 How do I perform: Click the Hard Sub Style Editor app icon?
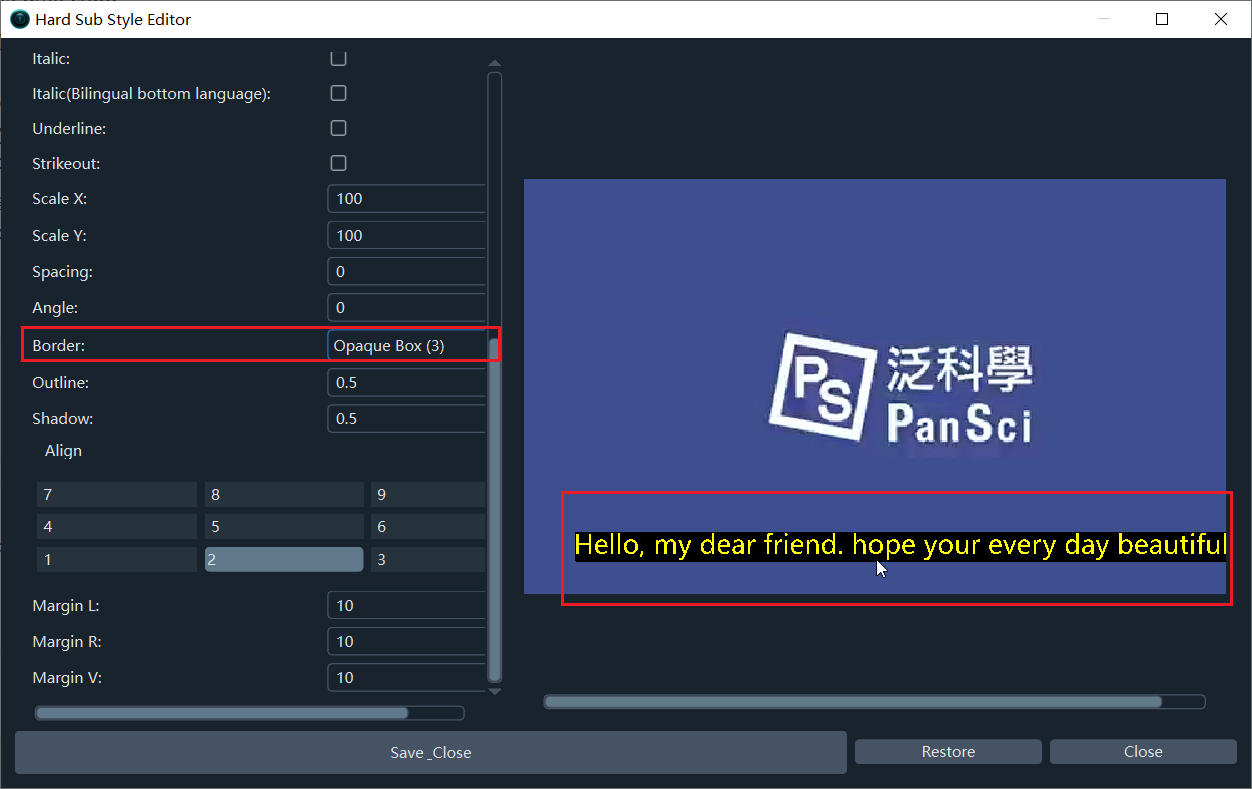click(20, 19)
